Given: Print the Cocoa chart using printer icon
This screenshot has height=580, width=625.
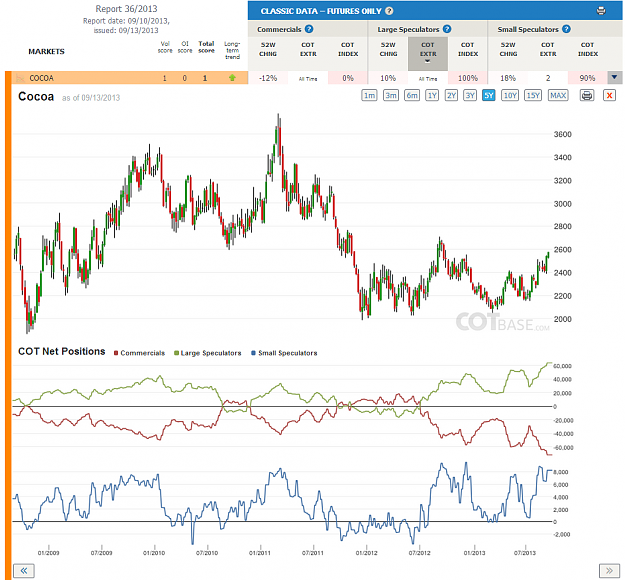Looking at the screenshot, I should (x=587, y=96).
